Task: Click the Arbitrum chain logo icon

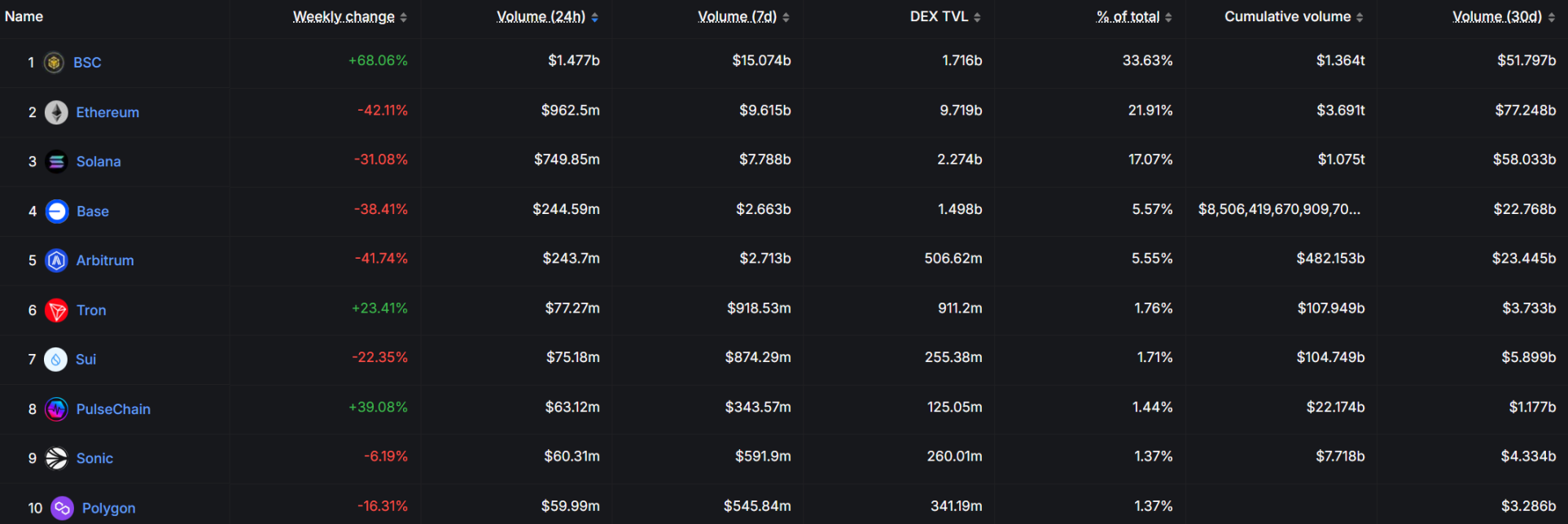Action: pyautogui.click(x=56, y=260)
